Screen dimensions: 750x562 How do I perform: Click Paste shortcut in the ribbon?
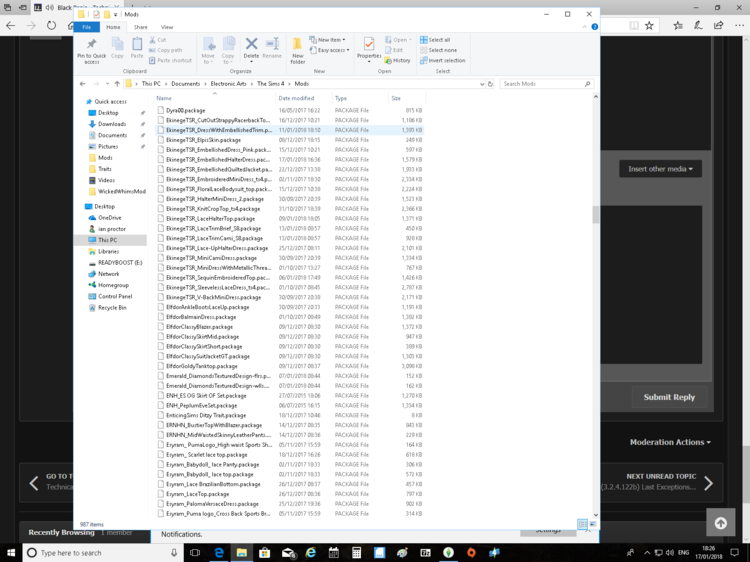170,60
